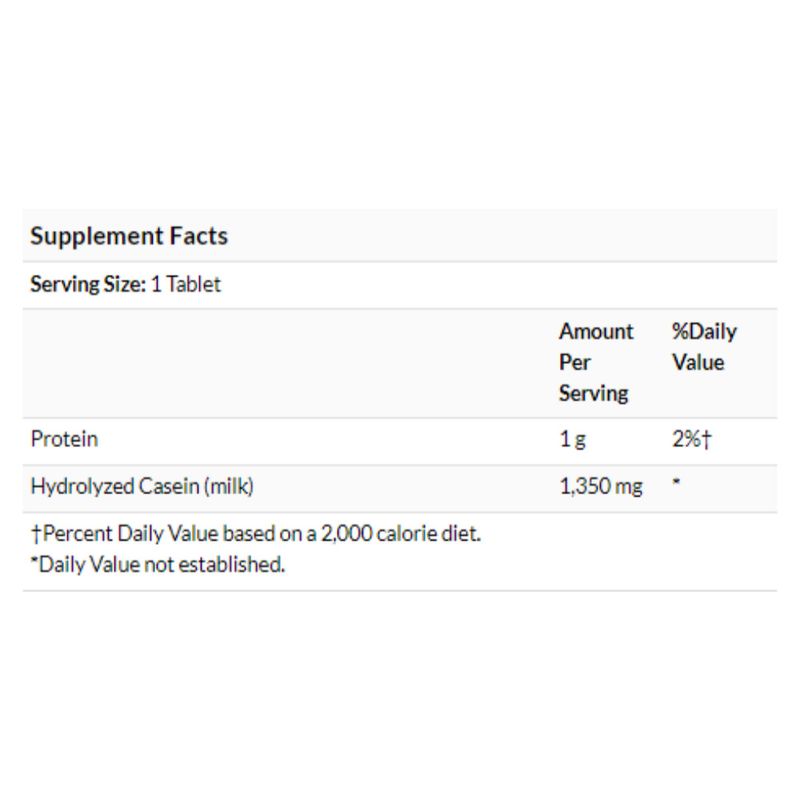Viewport: 800px width, 800px height.
Task: Click the word Serving under Amount Per
Action: (593, 394)
